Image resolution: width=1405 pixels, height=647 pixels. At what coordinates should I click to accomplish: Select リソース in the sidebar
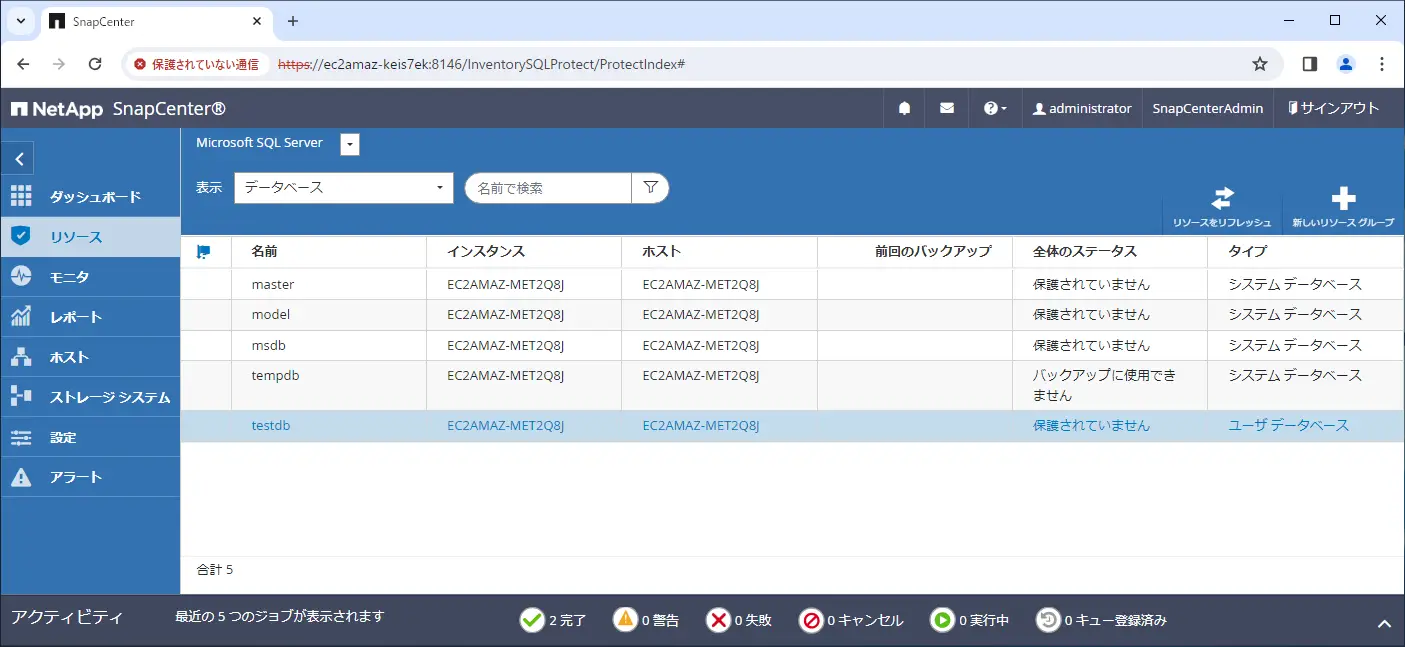point(90,237)
